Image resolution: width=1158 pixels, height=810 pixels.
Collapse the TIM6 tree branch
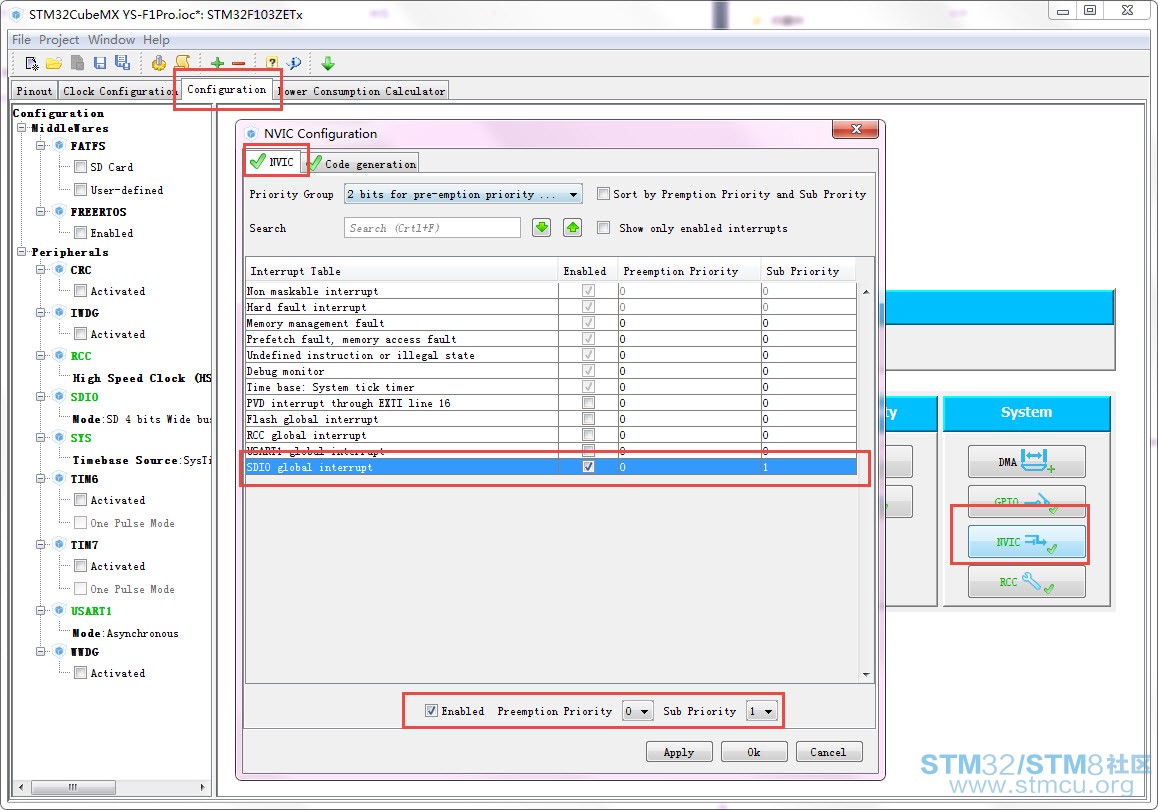tap(41, 478)
